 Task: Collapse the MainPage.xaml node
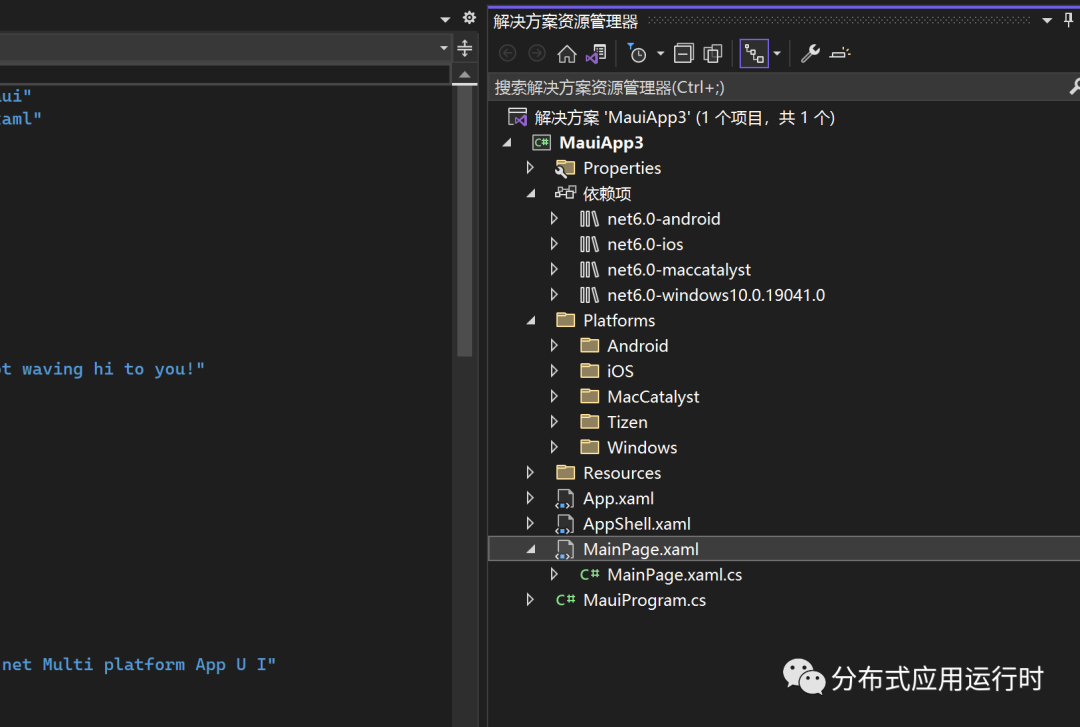(x=531, y=549)
